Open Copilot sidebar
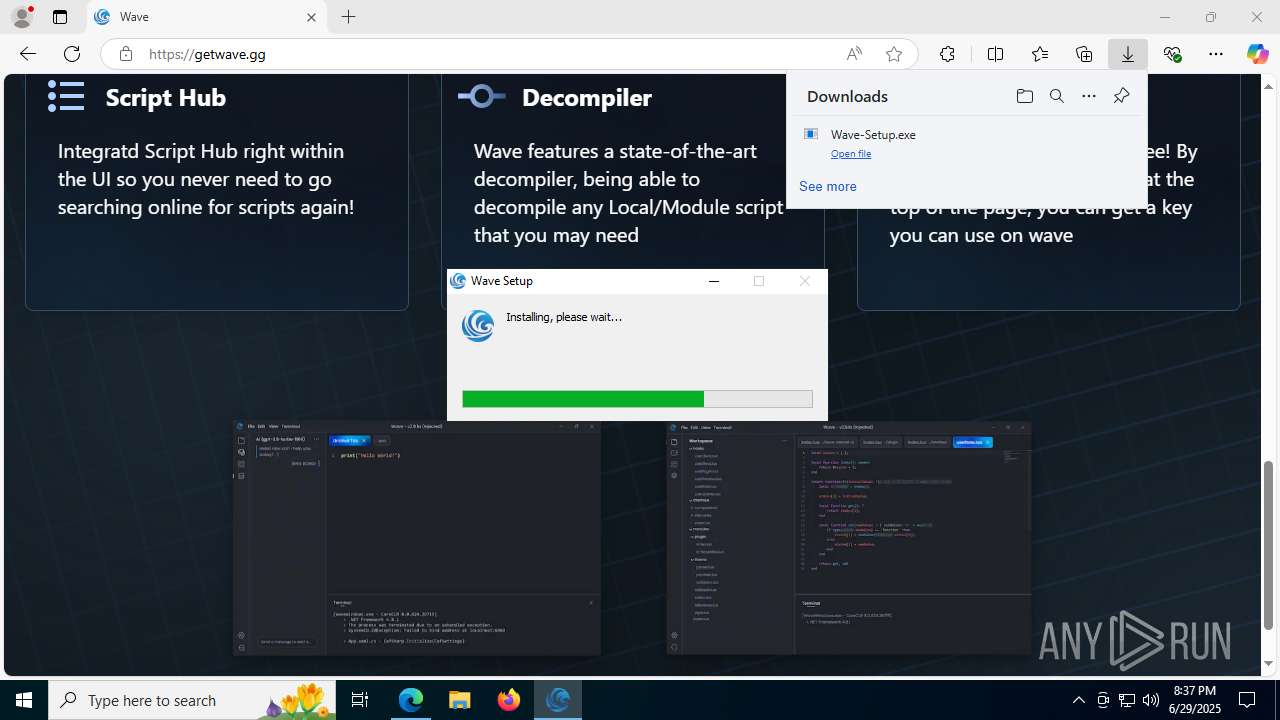Viewport: 1280px width, 720px height. [1258, 54]
